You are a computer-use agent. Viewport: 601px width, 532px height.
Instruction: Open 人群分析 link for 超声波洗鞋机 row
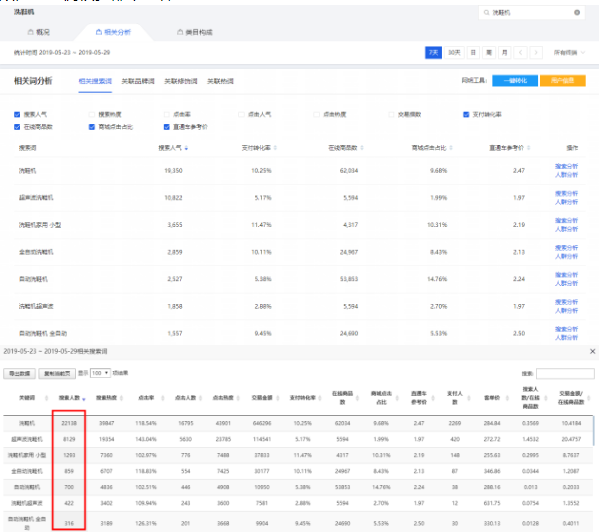[x=566, y=202]
